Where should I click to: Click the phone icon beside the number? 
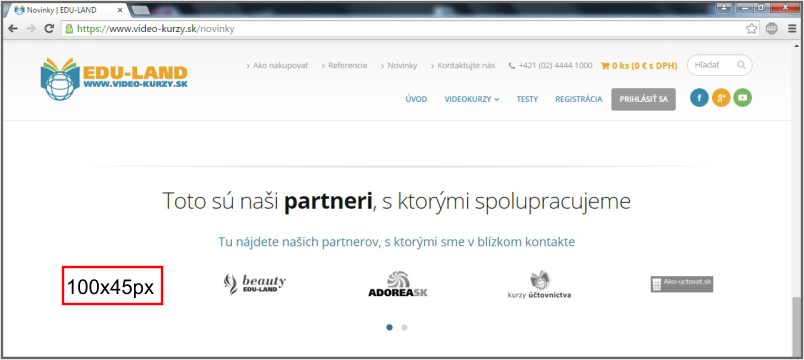click(512, 66)
